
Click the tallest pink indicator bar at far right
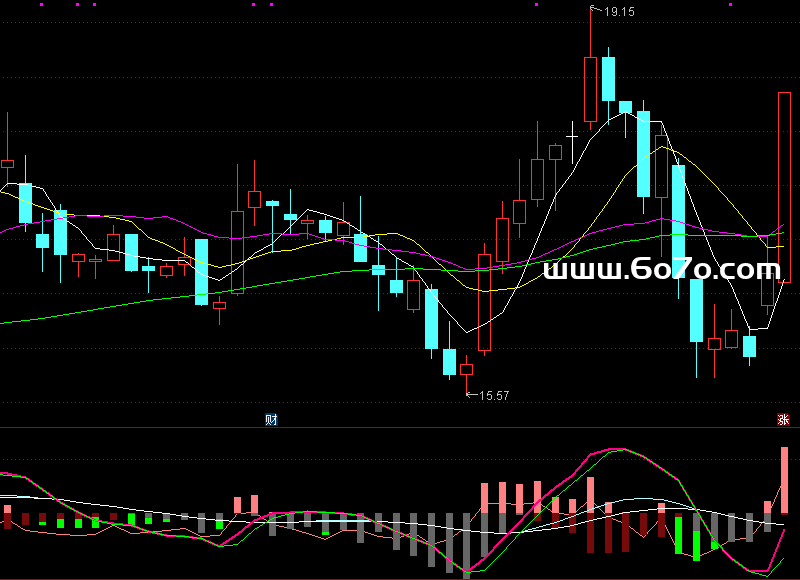[785, 480]
